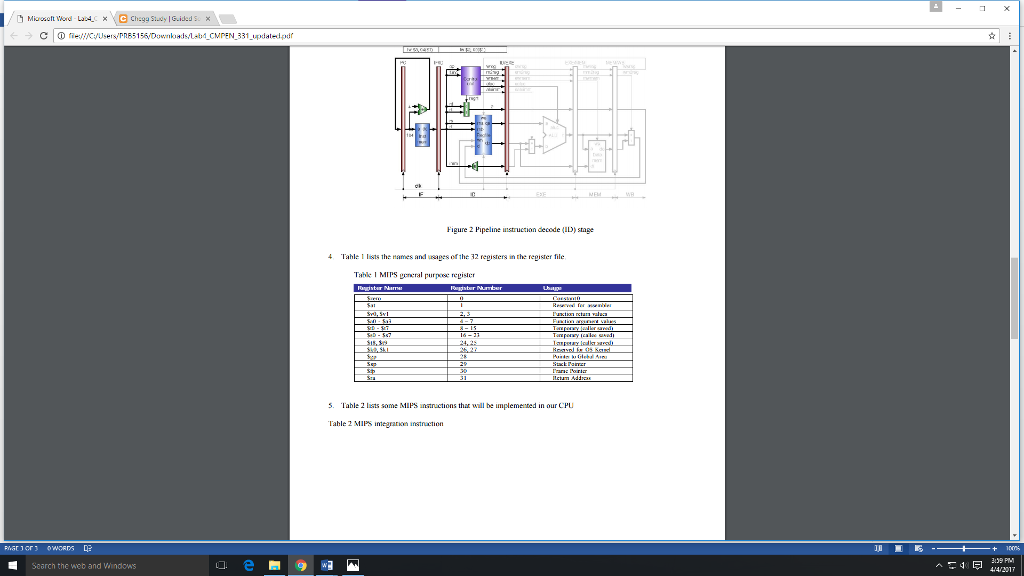Click PAGE 3 OF 3 in Word's status bar

[x=22, y=548]
